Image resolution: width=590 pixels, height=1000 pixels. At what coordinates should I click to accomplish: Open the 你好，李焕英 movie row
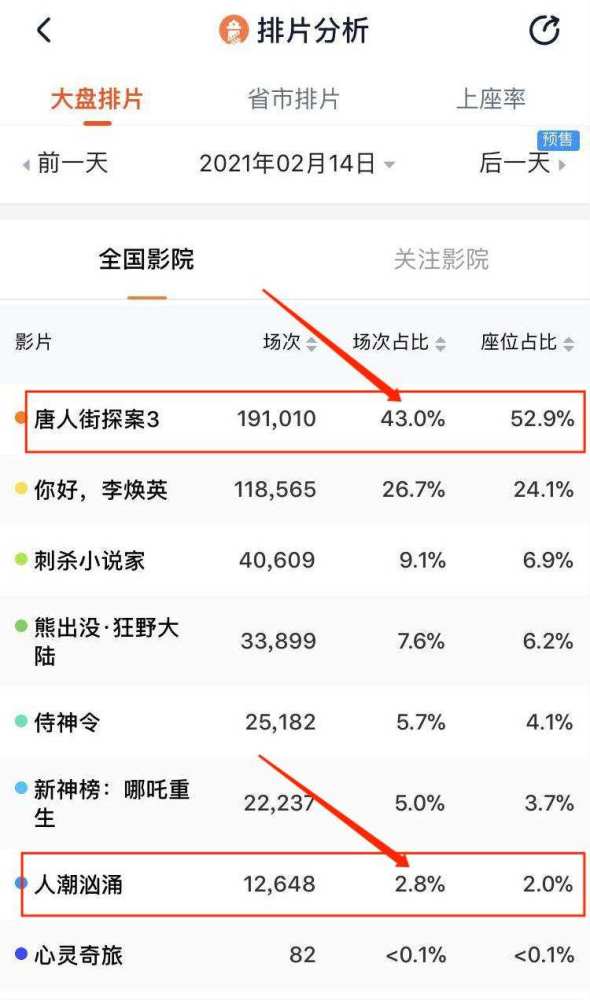point(295,490)
